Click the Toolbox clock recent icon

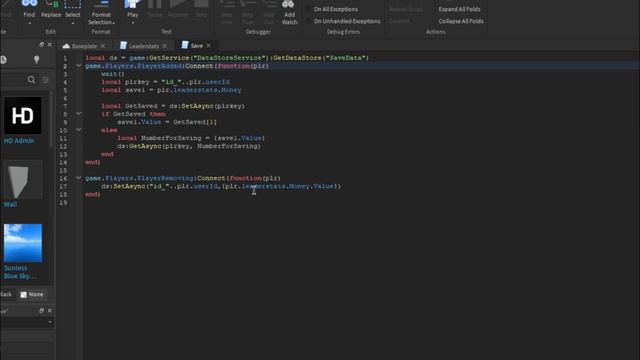(x=3, y=60)
